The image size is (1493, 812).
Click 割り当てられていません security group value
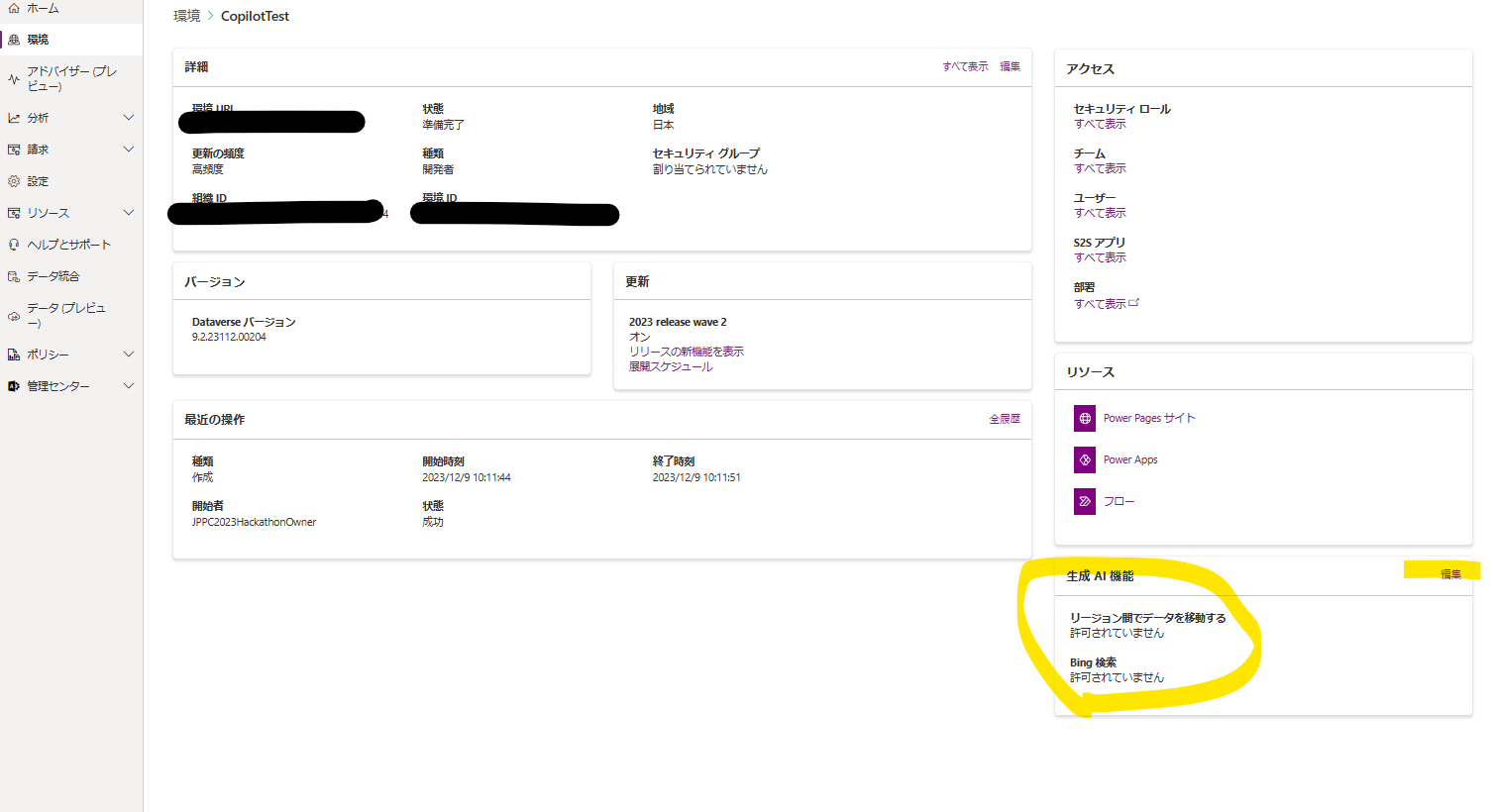click(x=709, y=169)
